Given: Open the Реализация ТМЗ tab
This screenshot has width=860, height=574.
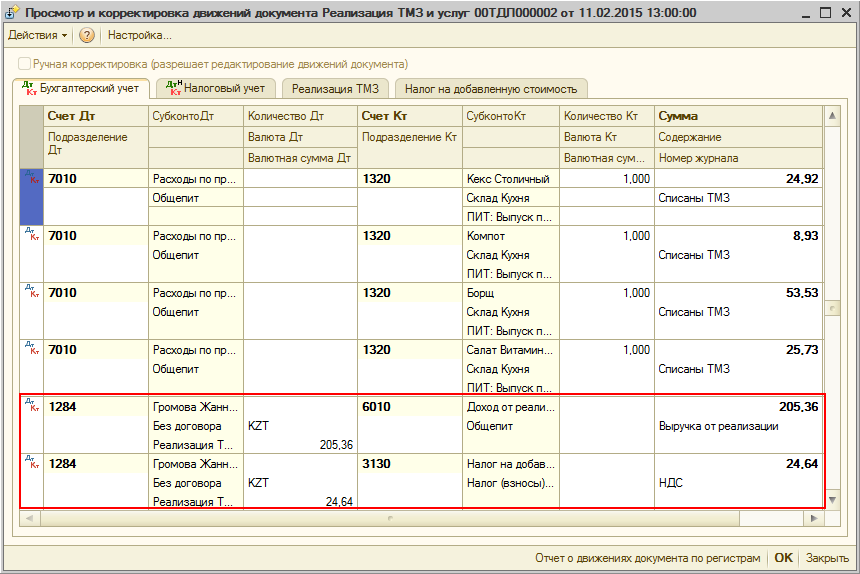Looking at the screenshot, I should 334,89.
